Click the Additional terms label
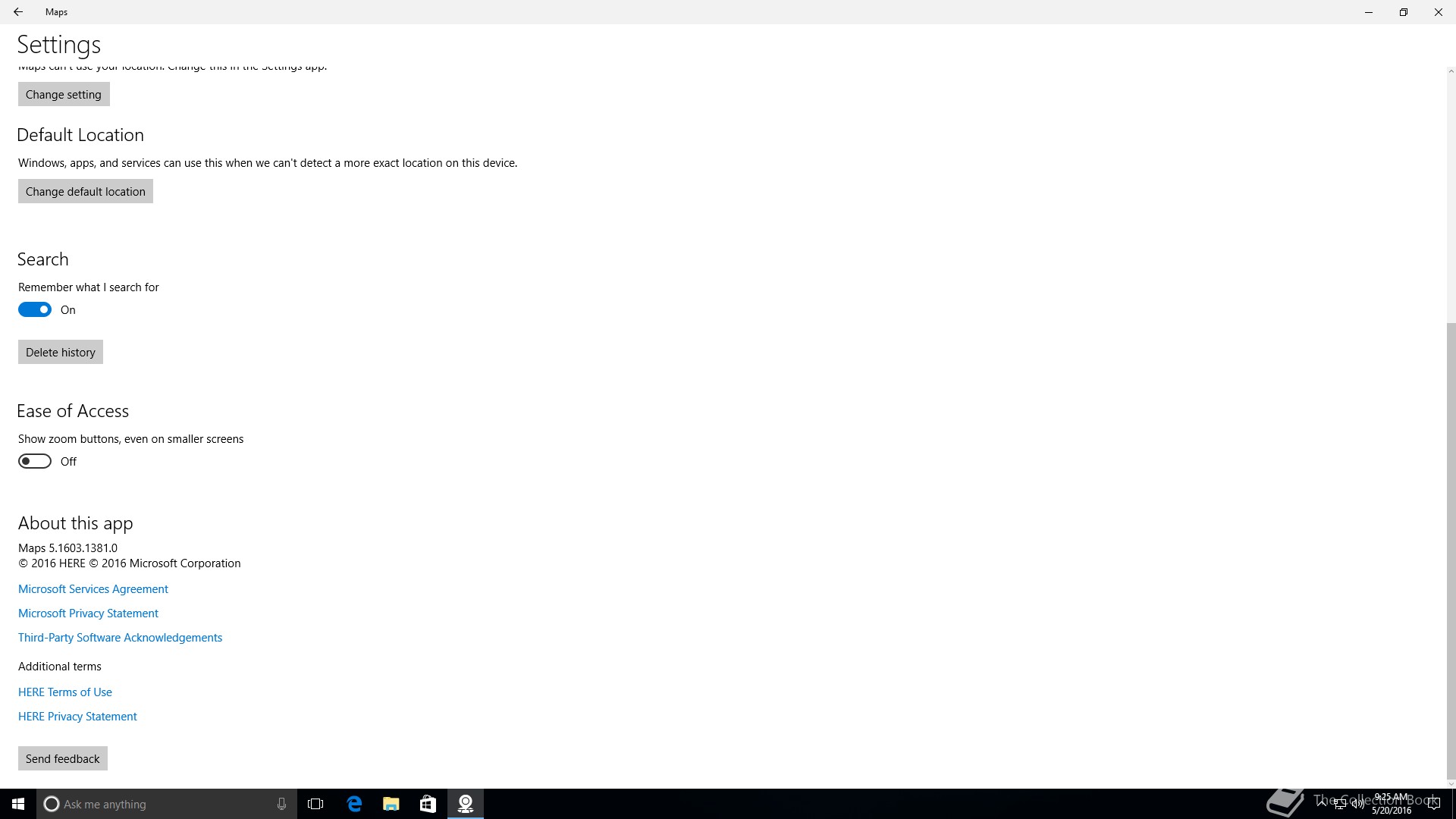Image resolution: width=1456 pixels, height=819 pixels. (60, 666)
